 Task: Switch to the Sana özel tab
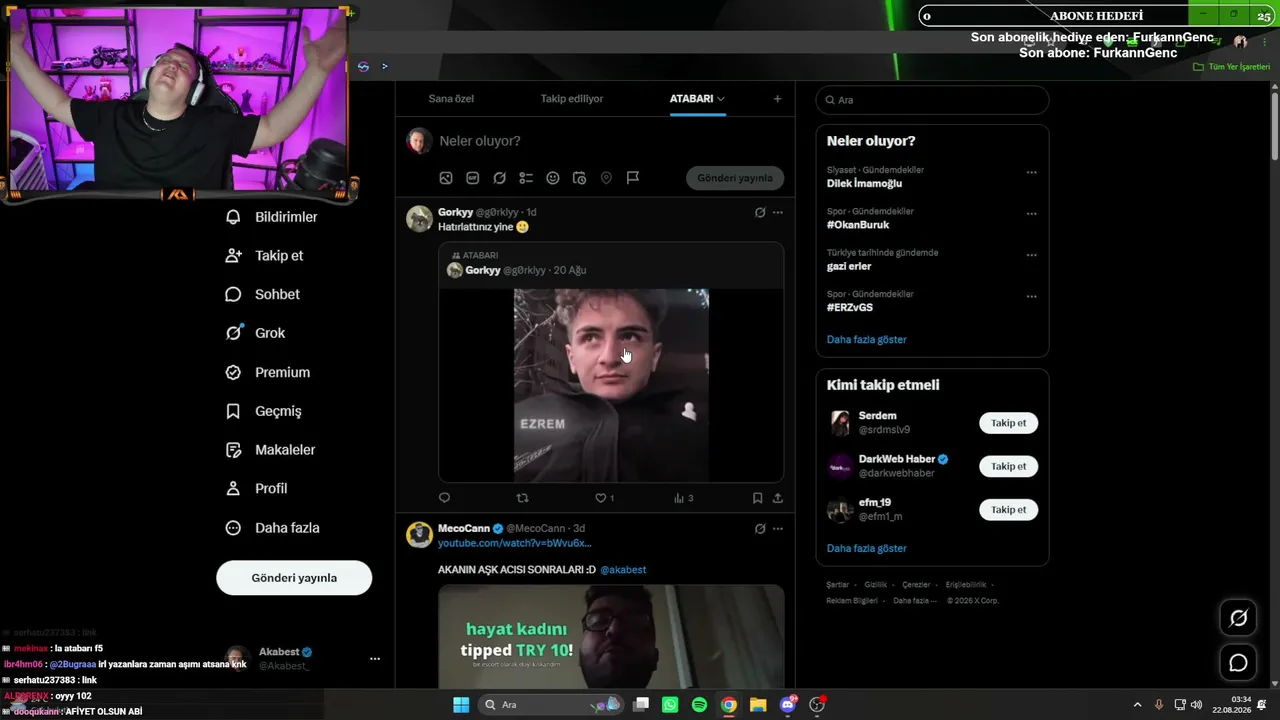pos(451,99)
